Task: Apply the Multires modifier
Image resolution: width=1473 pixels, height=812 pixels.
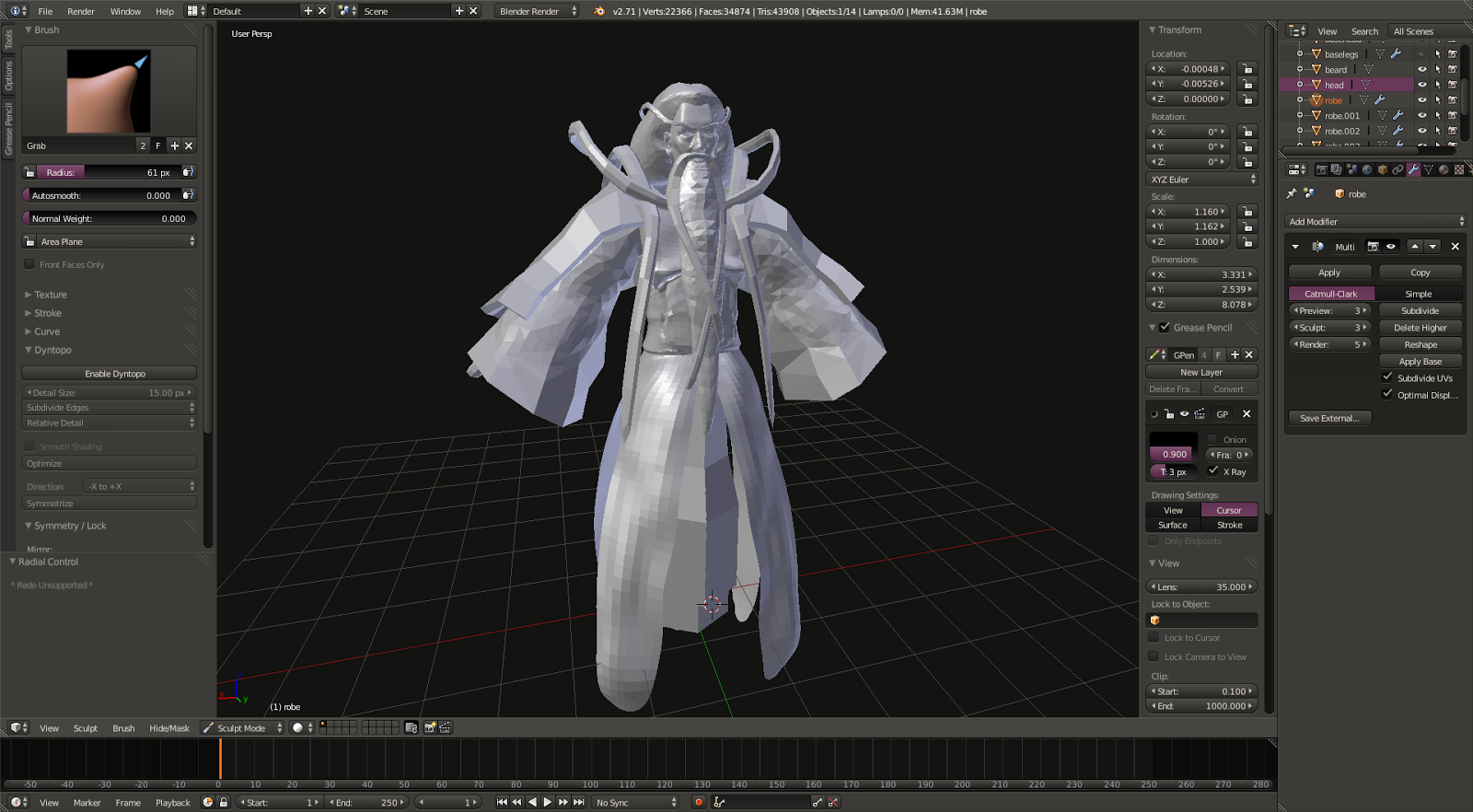Action: pos(1329,273)
